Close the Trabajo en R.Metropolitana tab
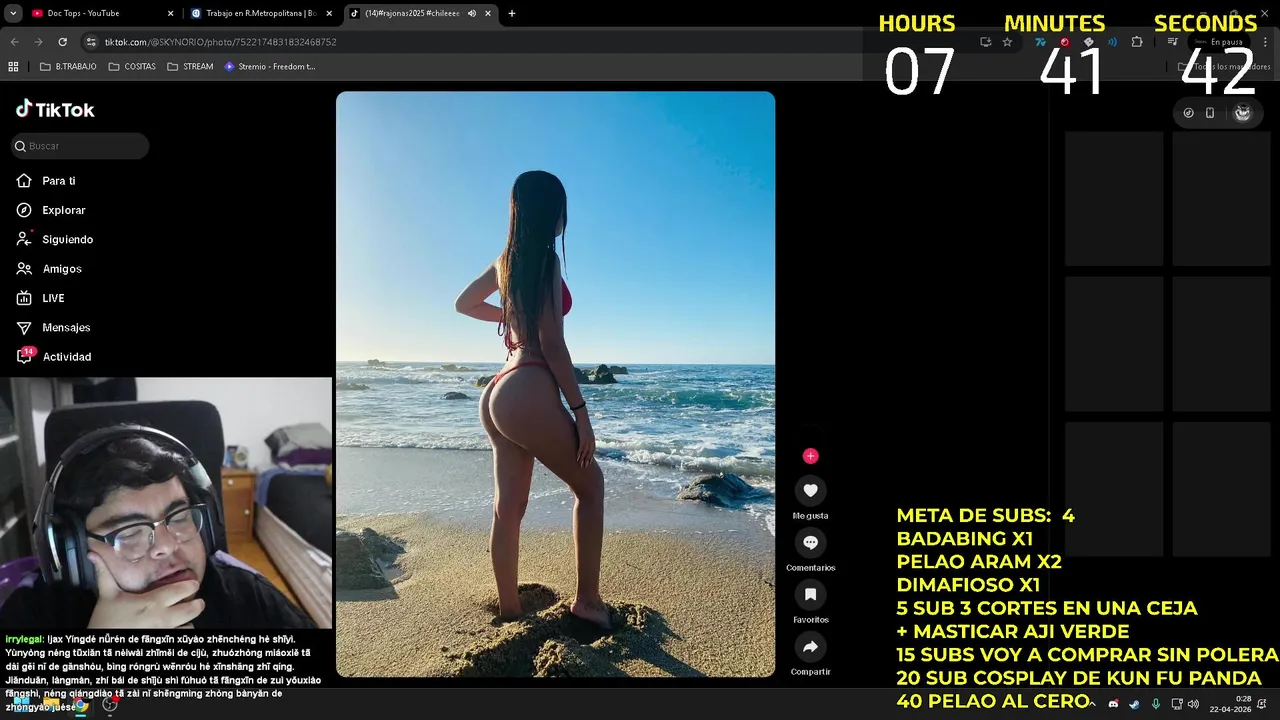The image size is (1280, 720). tap(329, 13)
